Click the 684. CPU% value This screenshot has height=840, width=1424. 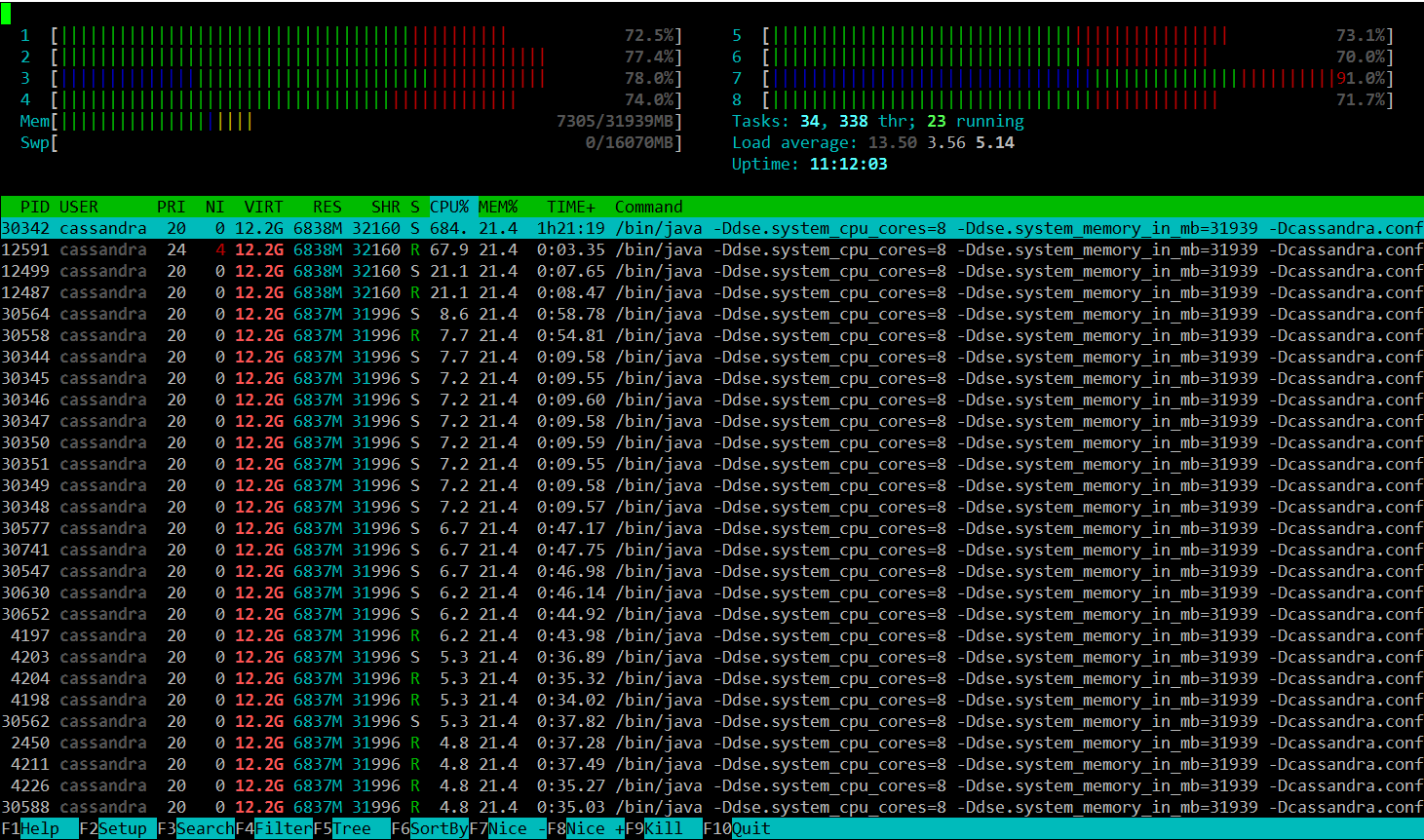point(449,228)
